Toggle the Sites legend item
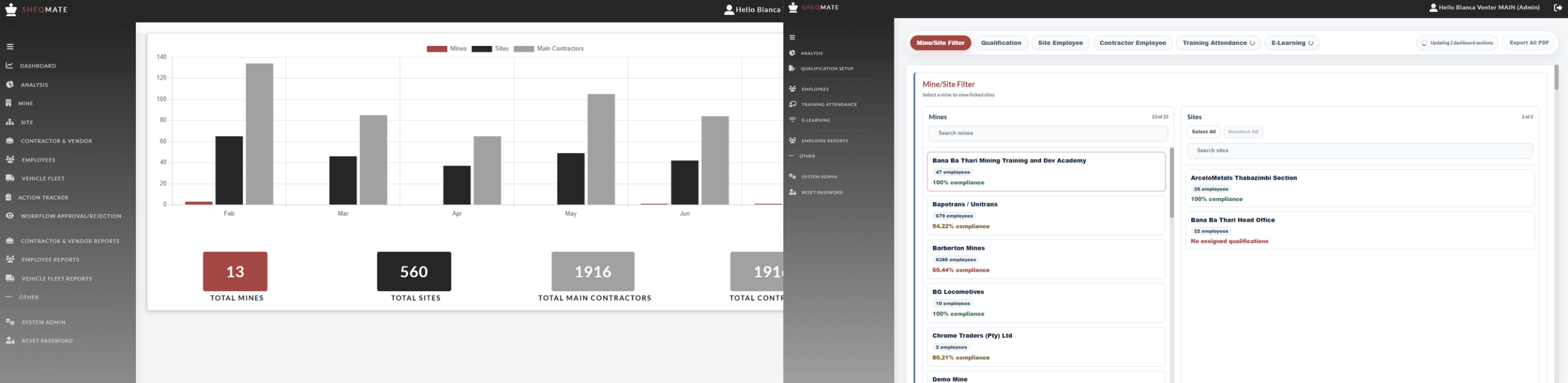1568x383 pixels. click(x=490, y=49)
